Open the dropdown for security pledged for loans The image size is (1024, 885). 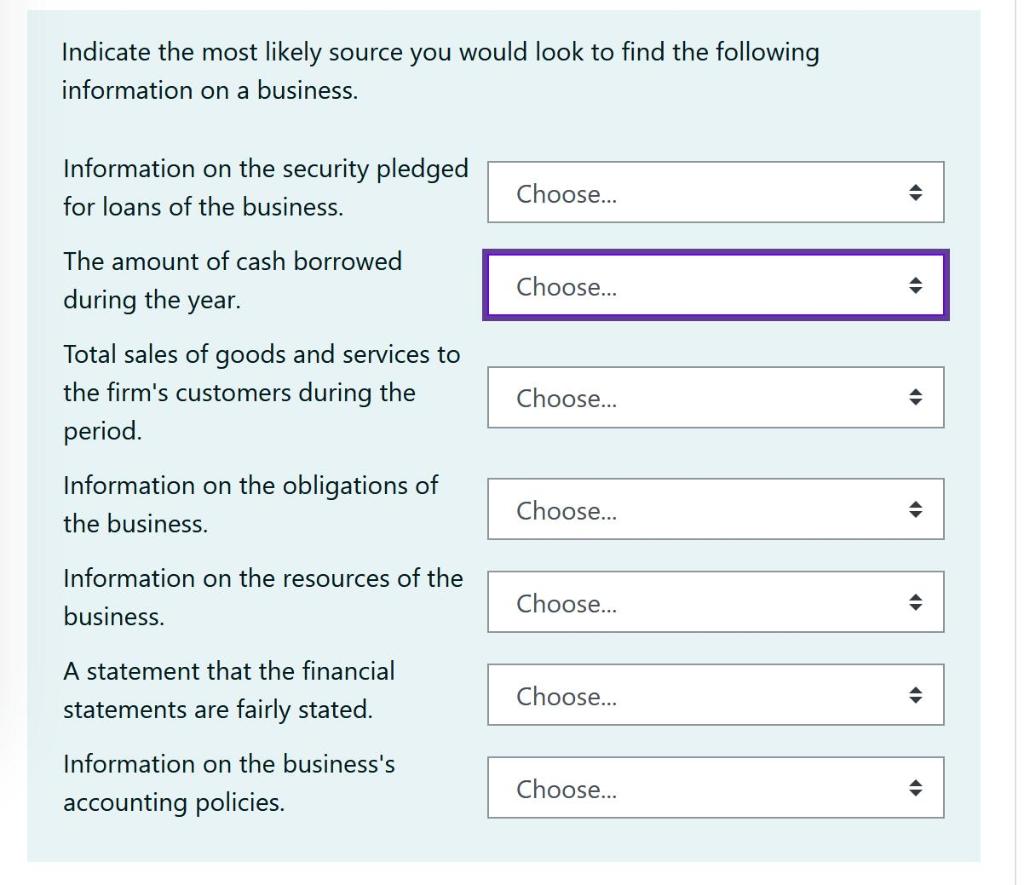[714, 192]
